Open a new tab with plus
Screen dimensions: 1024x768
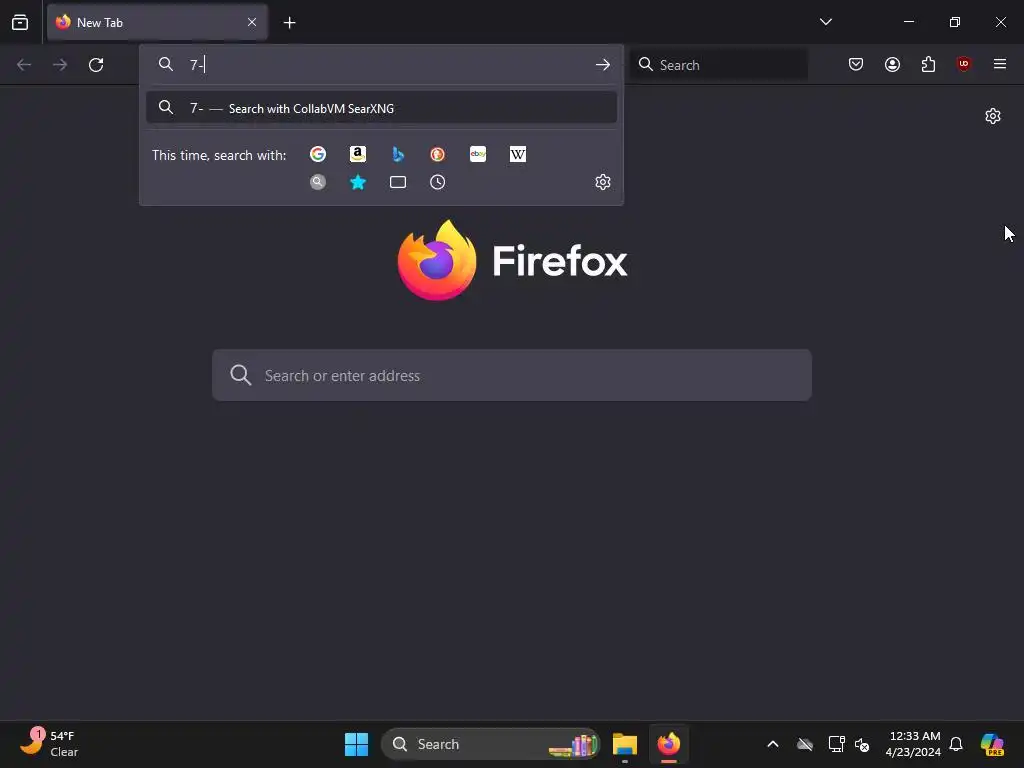pyautogui.click(x=289, y=23)
